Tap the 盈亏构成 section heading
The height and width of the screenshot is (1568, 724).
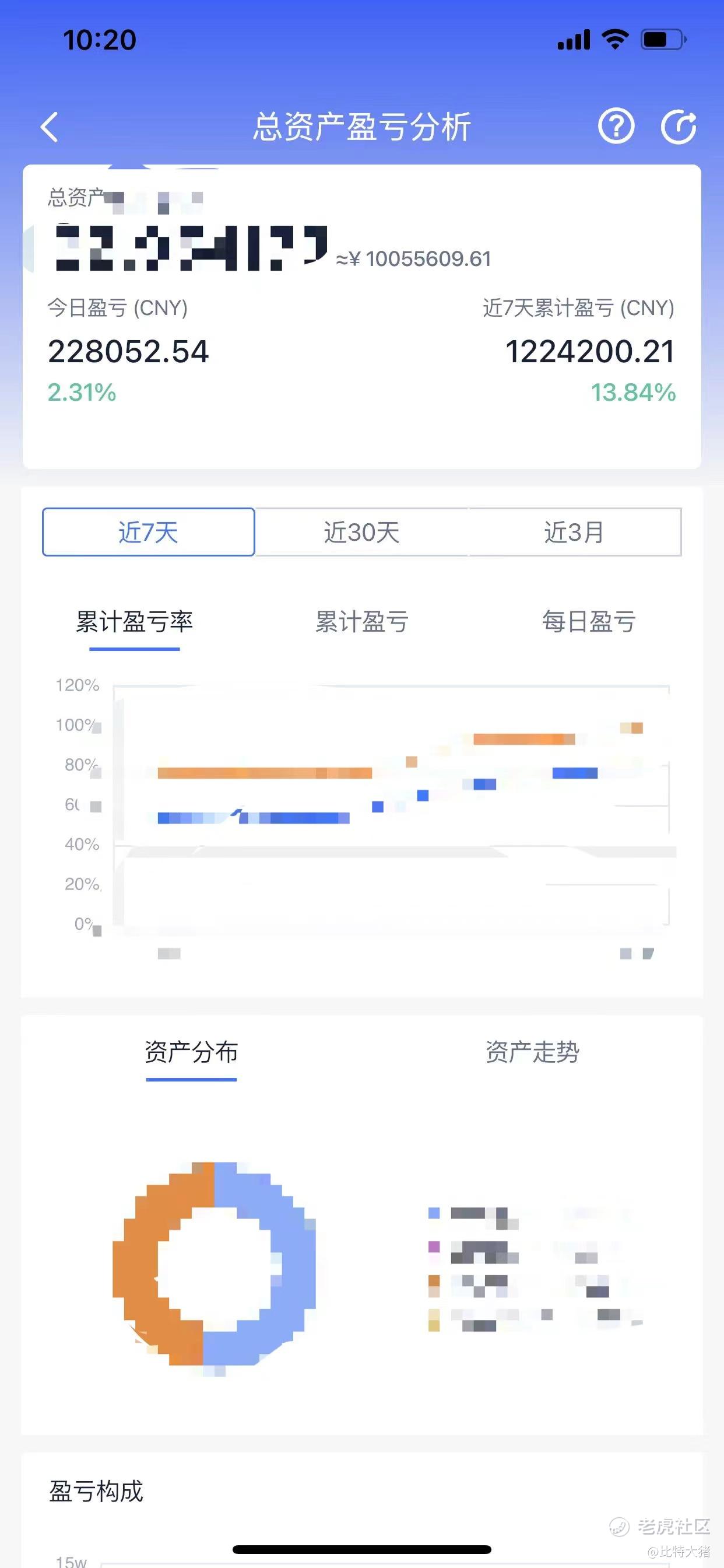coord(96,1492)
